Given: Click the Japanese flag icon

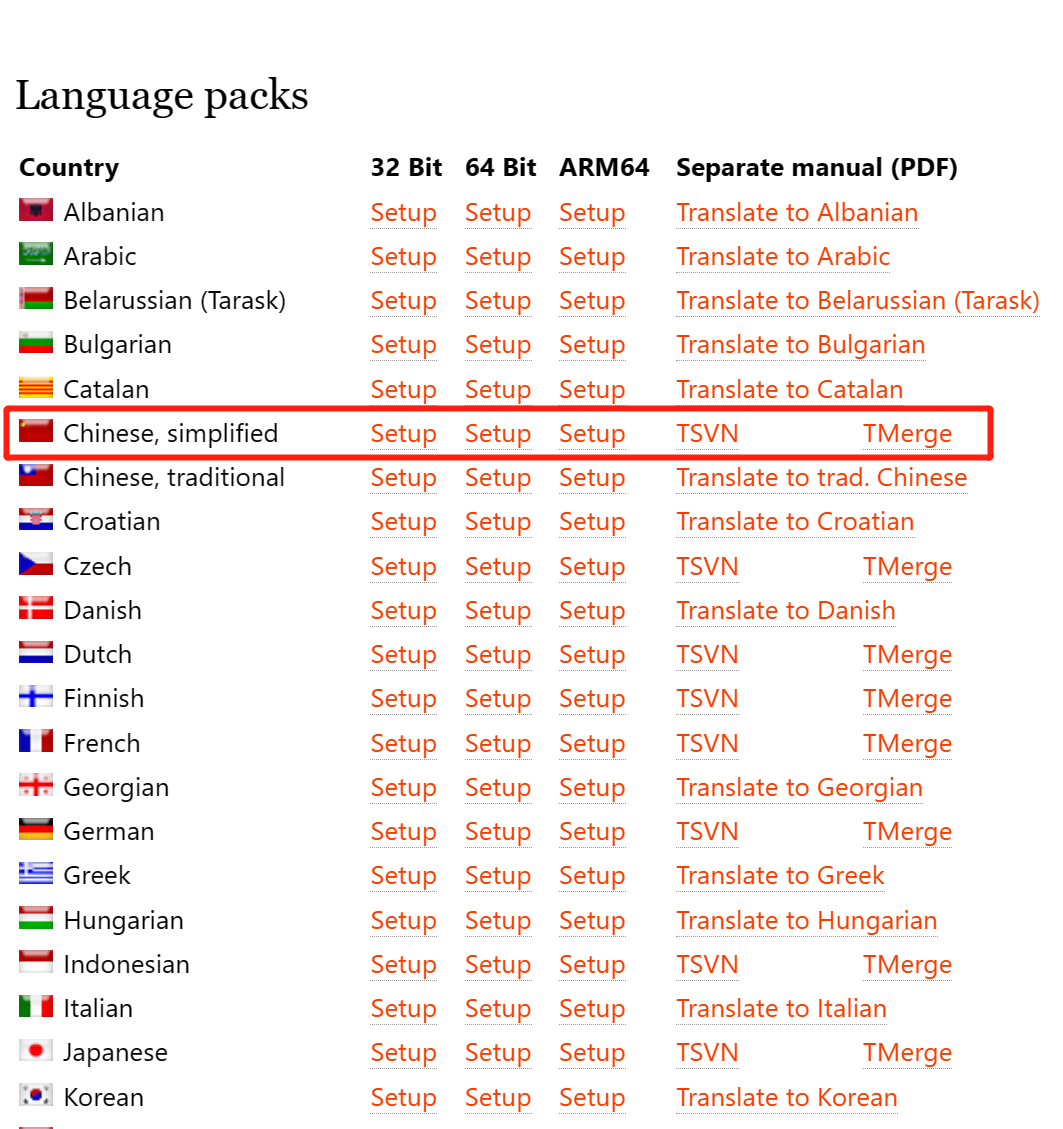Looking at the screenshot, I should [36, 1051].
